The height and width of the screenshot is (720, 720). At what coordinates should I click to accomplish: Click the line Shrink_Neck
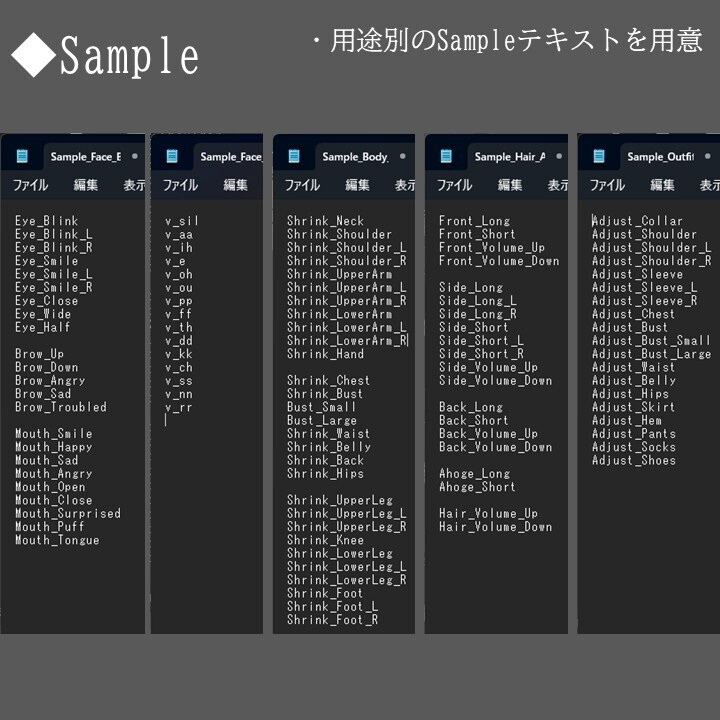pos(326,221)
